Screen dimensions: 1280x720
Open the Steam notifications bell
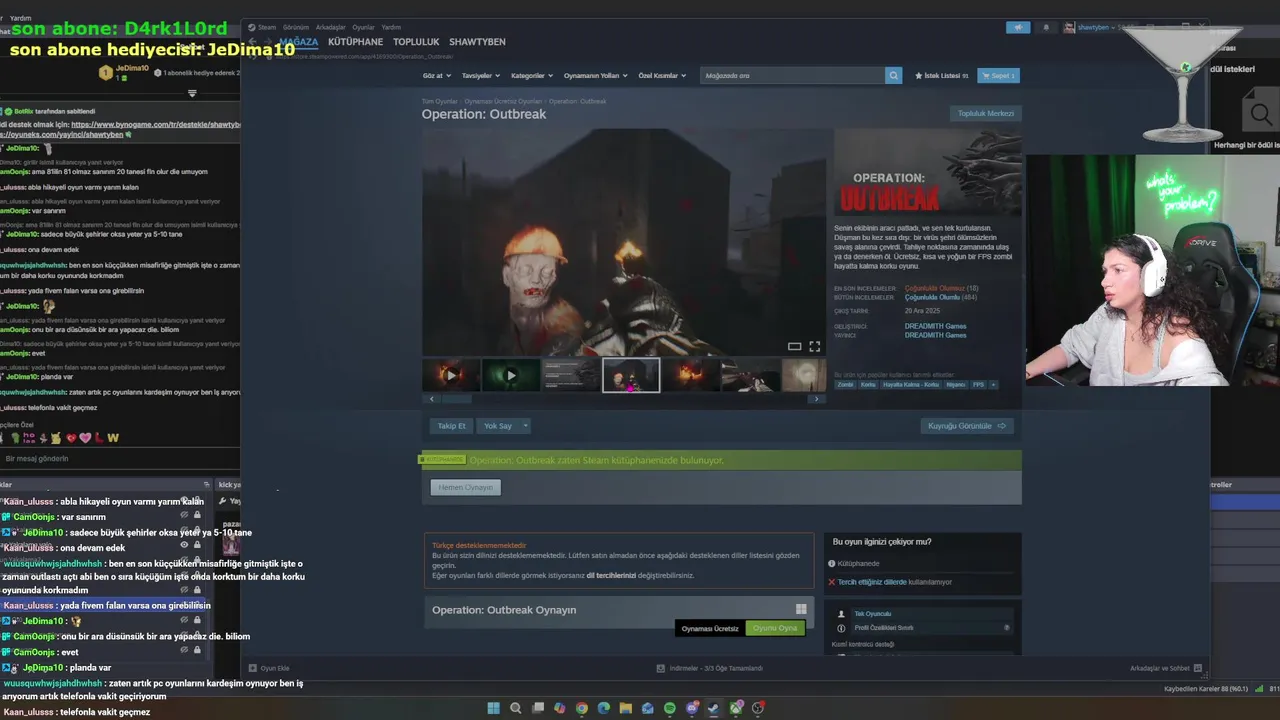click(x=1046, y=27)
